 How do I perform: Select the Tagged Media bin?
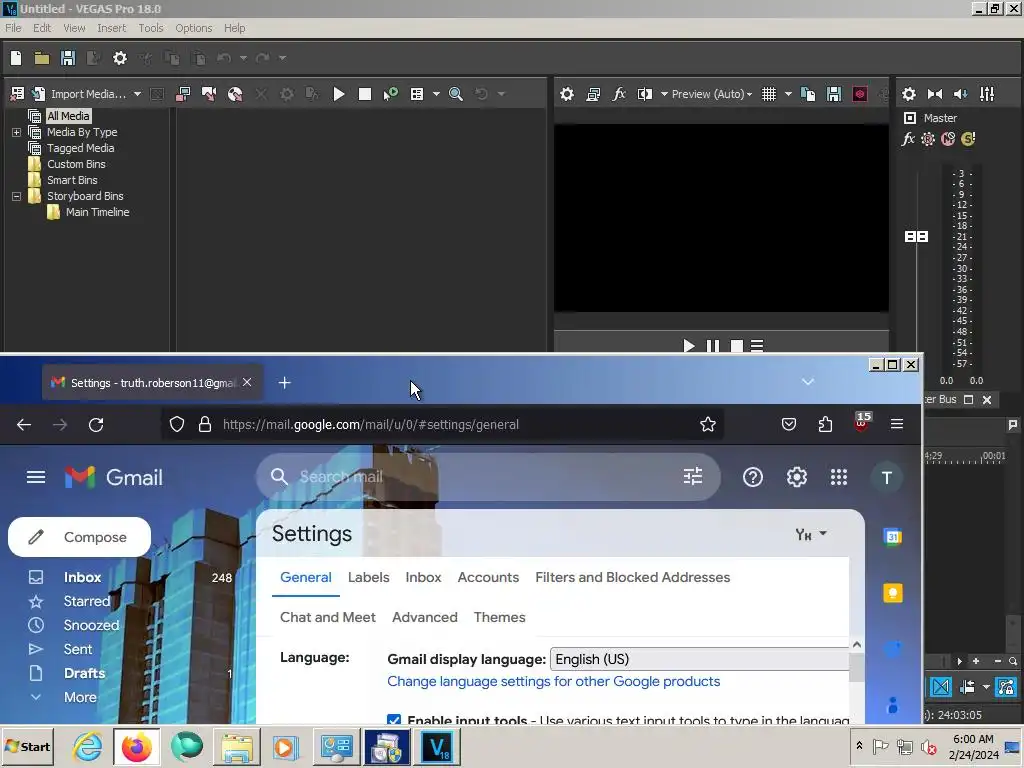pyautogui.click(x=80, y=148)
